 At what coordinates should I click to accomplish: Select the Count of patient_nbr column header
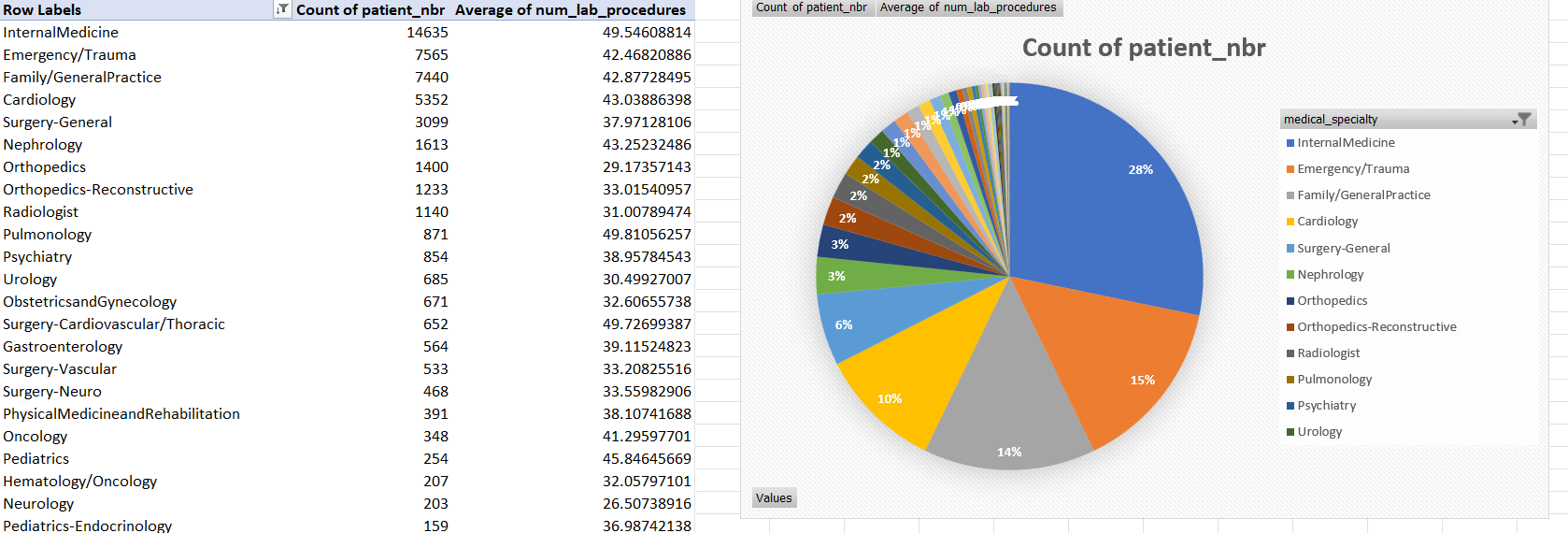click(x=371, y=9)
